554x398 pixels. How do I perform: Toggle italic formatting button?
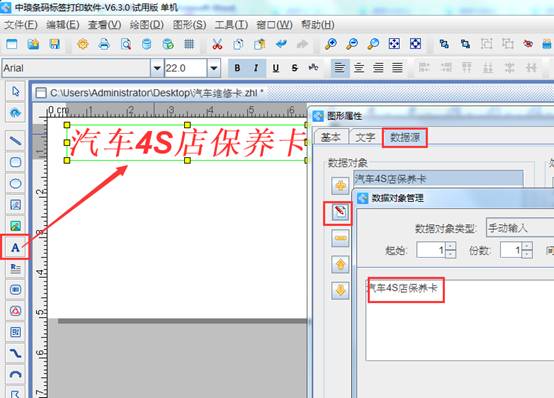pyautogui.click(x=256, y=68)
